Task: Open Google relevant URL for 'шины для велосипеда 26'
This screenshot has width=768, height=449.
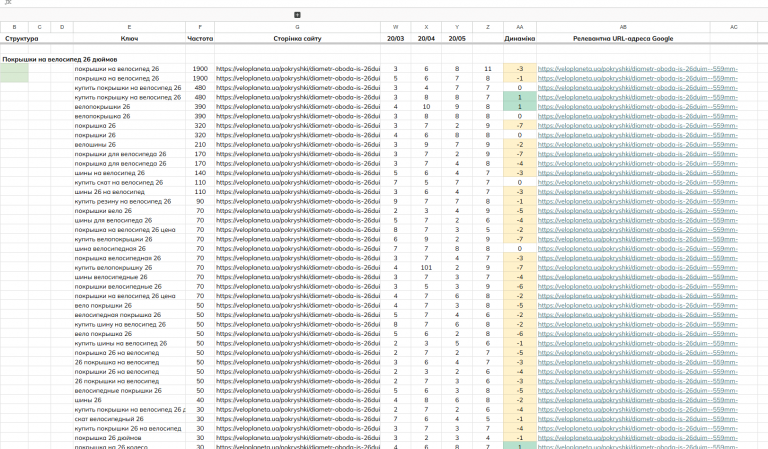Action: point(637,220)
